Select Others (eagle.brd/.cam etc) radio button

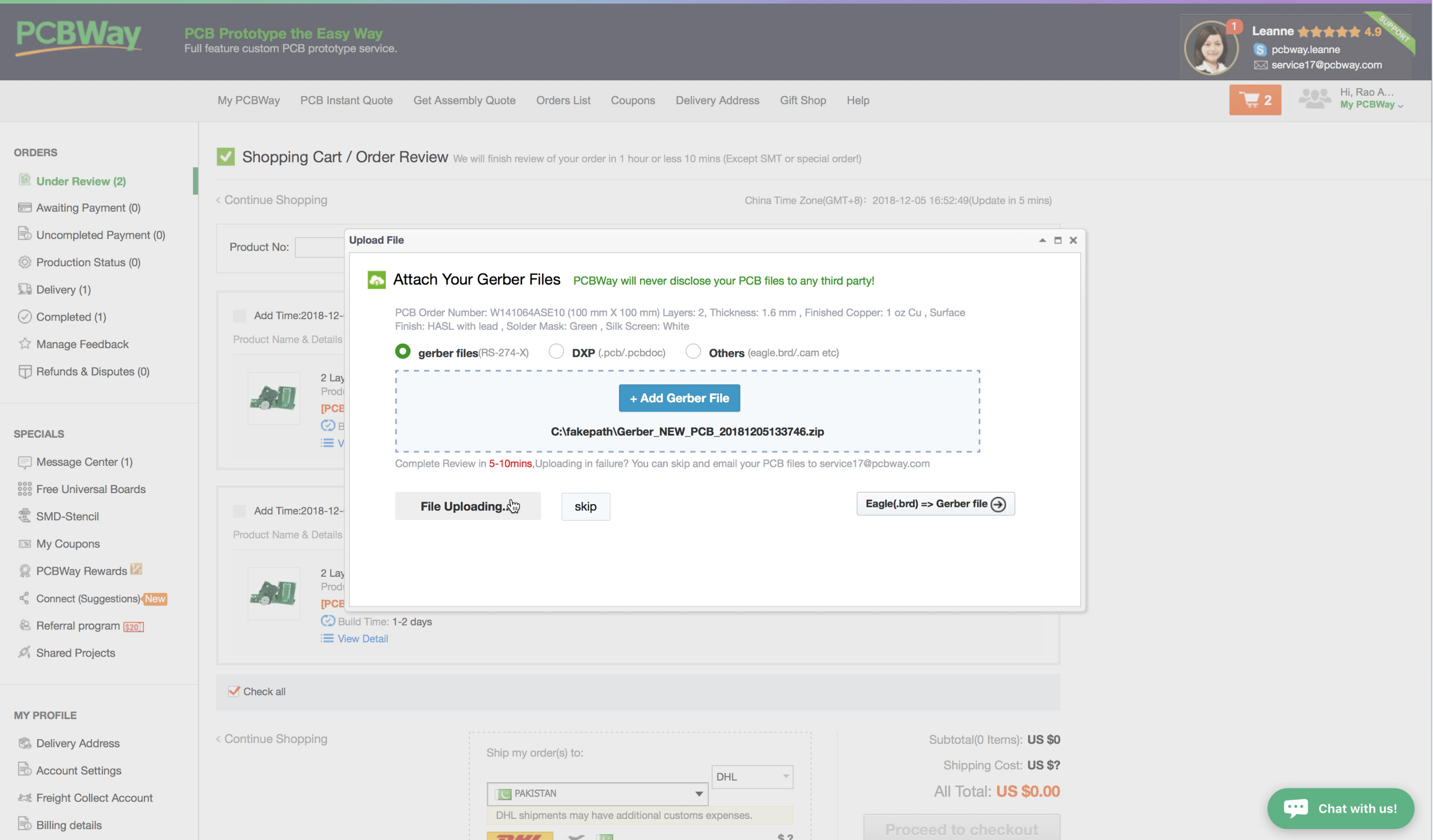693,352
